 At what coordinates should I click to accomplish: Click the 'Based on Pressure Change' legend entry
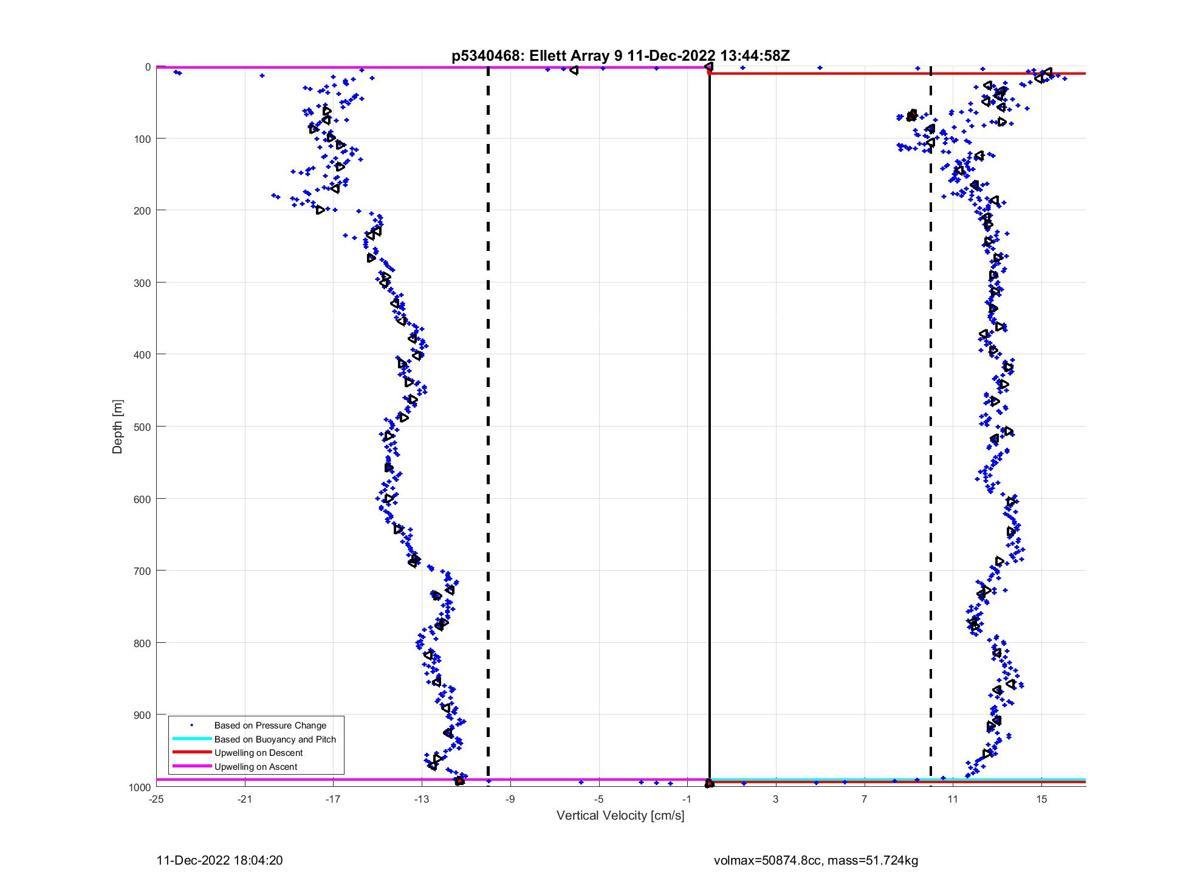[x=270, y=725]
